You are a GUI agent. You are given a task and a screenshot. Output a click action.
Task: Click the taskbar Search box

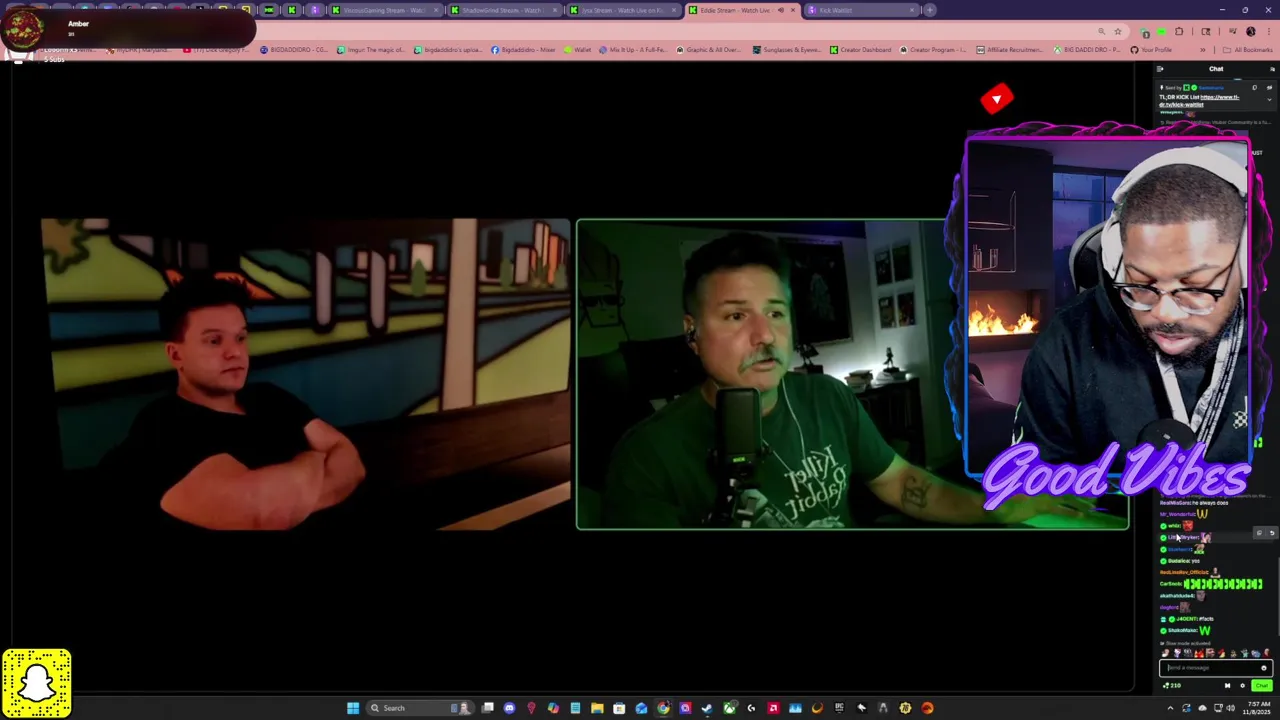[420, 708]
